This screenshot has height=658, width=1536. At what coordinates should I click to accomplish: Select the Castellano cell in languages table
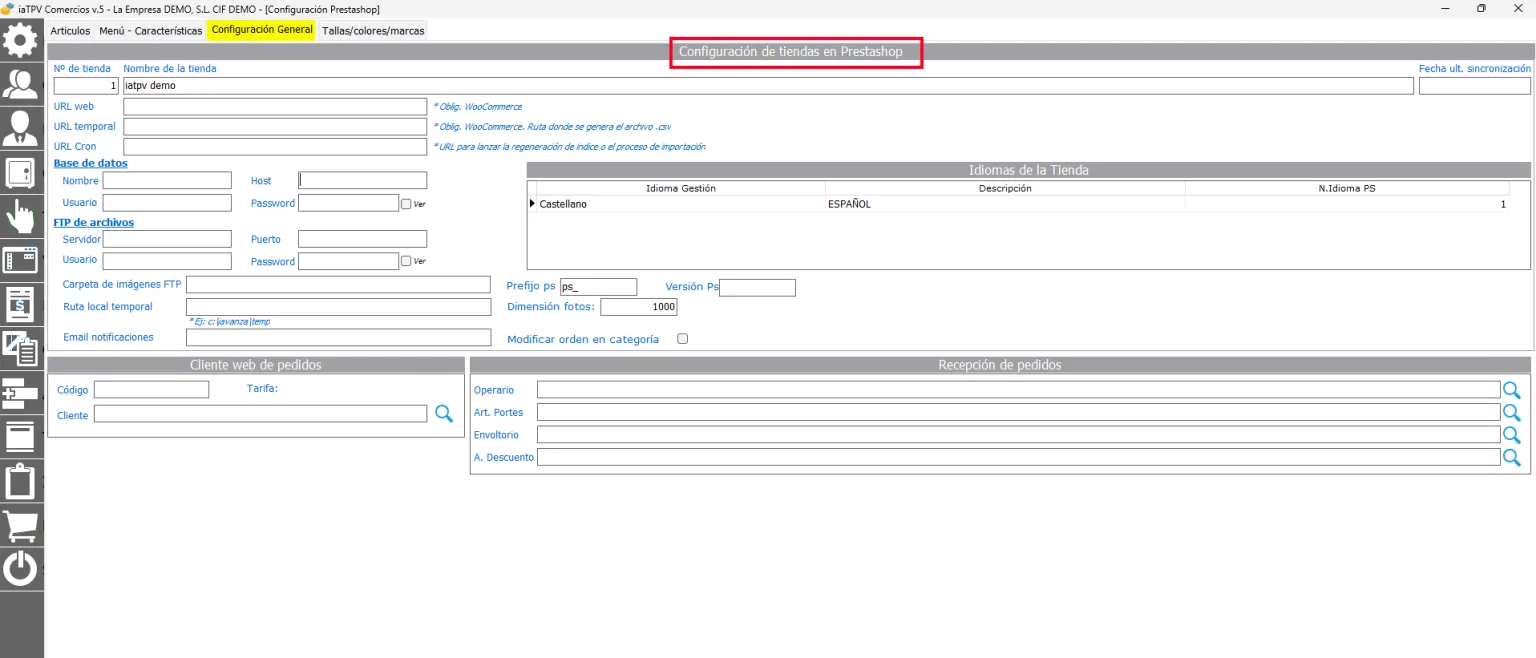[x=681, y=204]
